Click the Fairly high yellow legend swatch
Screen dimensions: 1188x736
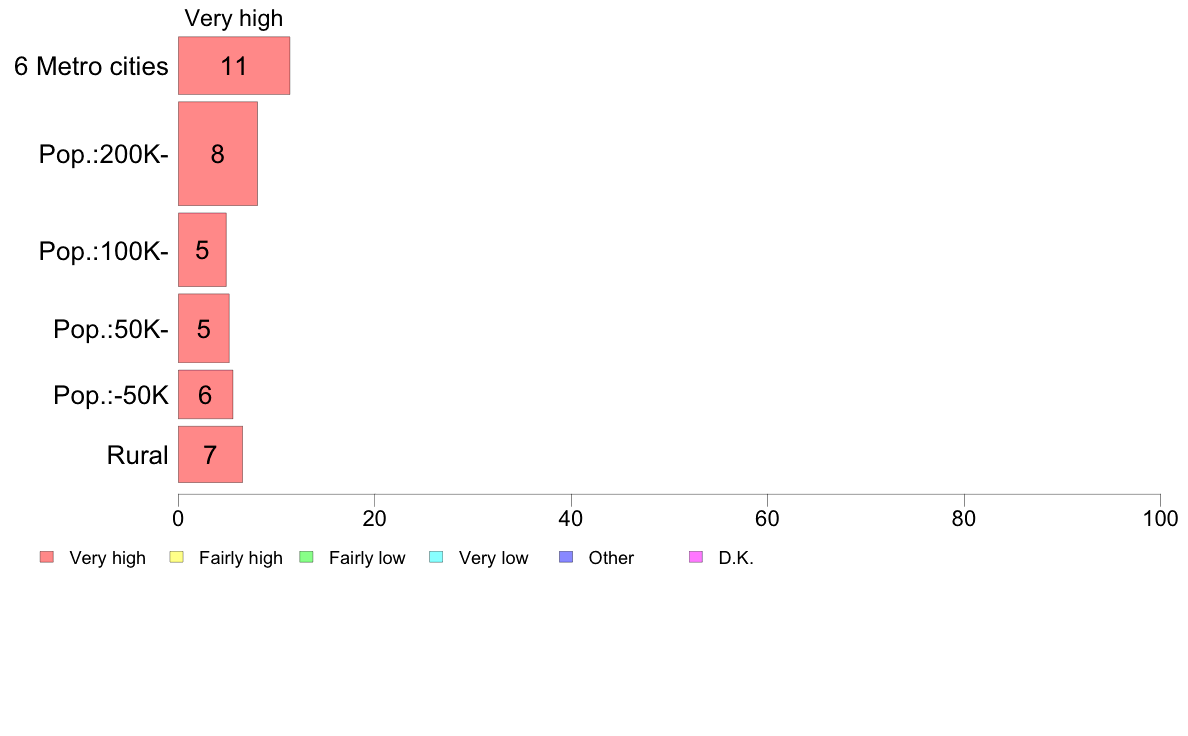coord(177,557)
